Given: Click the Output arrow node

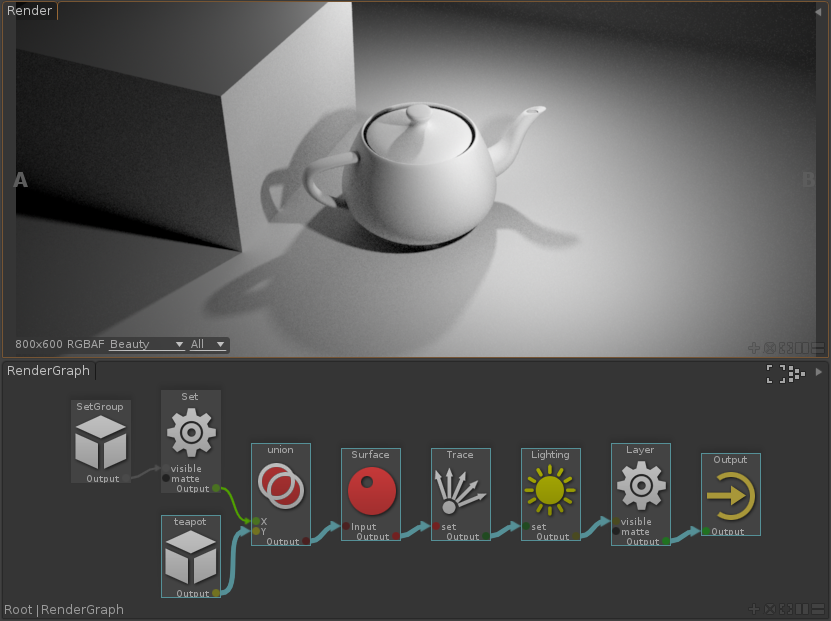Looking at the screenshot, I should tap(730, 496).
